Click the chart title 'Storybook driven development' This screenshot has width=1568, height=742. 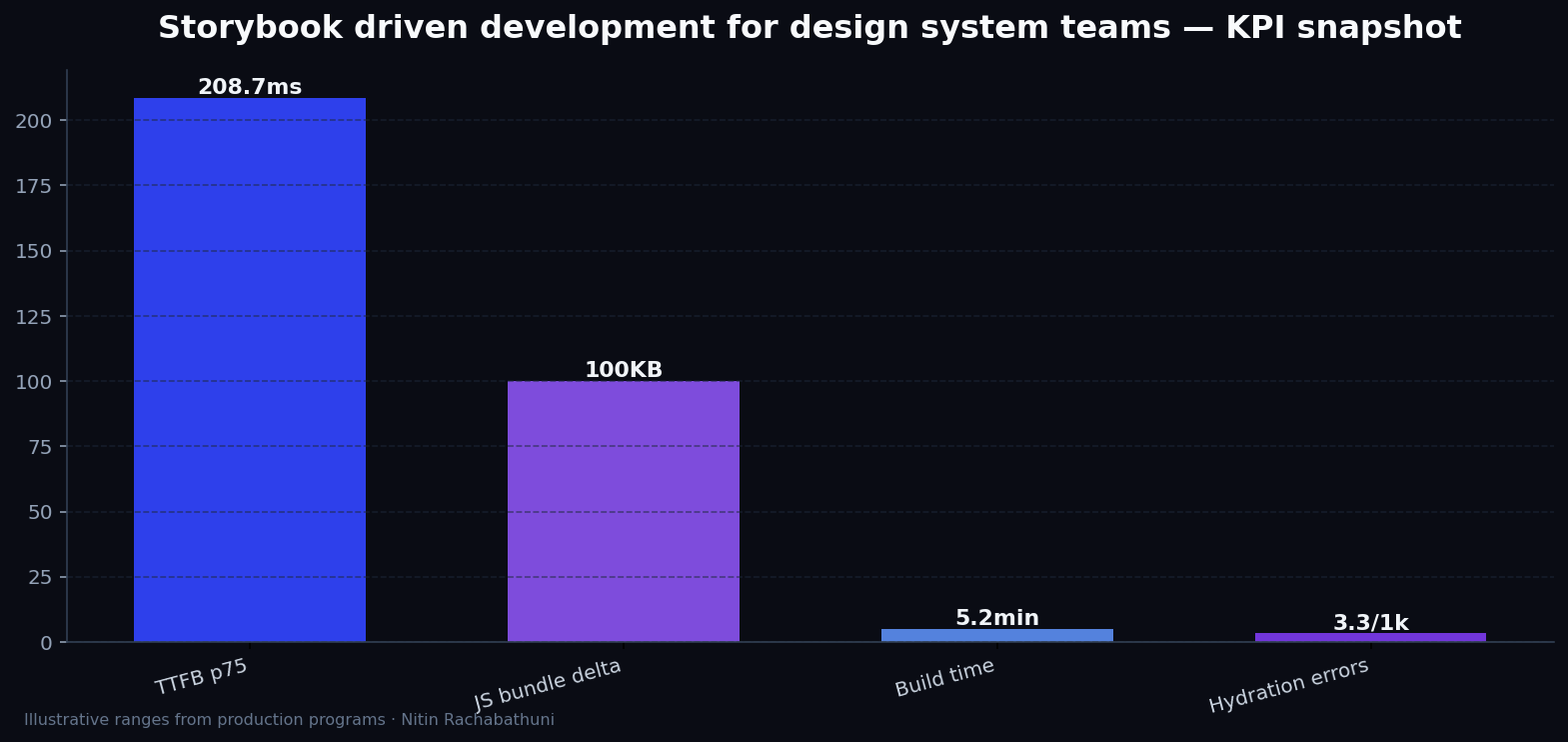click(x=809, y=28)
